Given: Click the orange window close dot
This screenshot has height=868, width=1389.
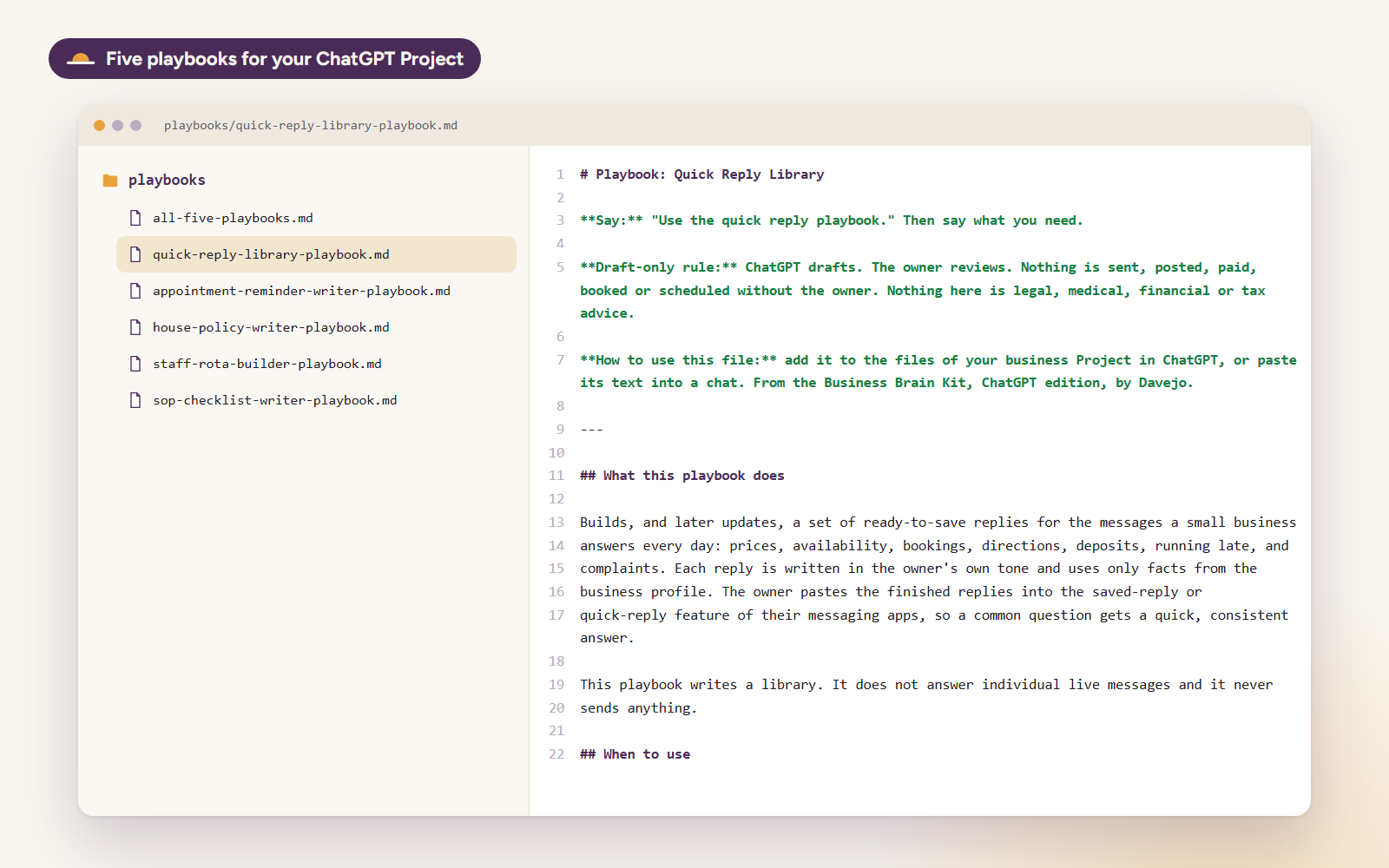Looking at the screenshot, I should click(x=99, y=125).
